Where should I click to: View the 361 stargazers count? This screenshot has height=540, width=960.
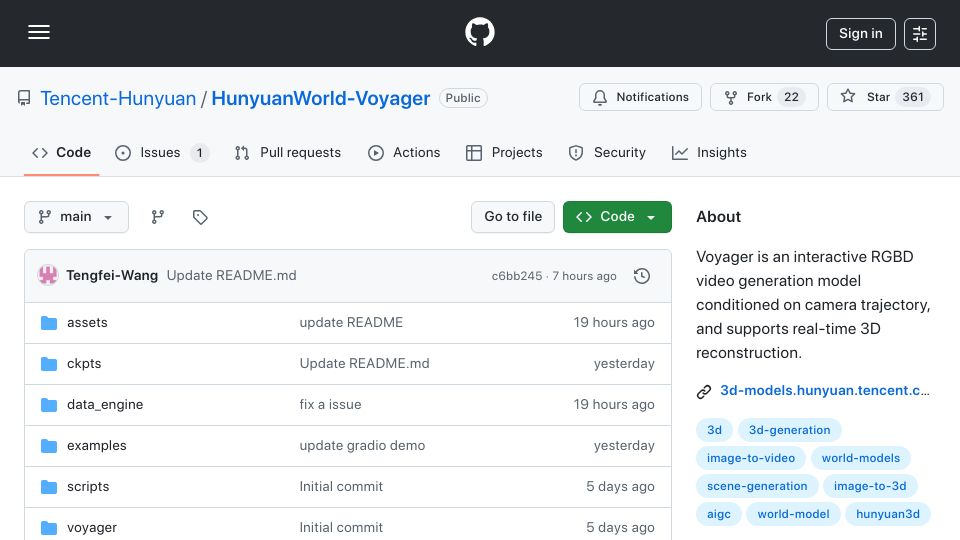point(913,97)
